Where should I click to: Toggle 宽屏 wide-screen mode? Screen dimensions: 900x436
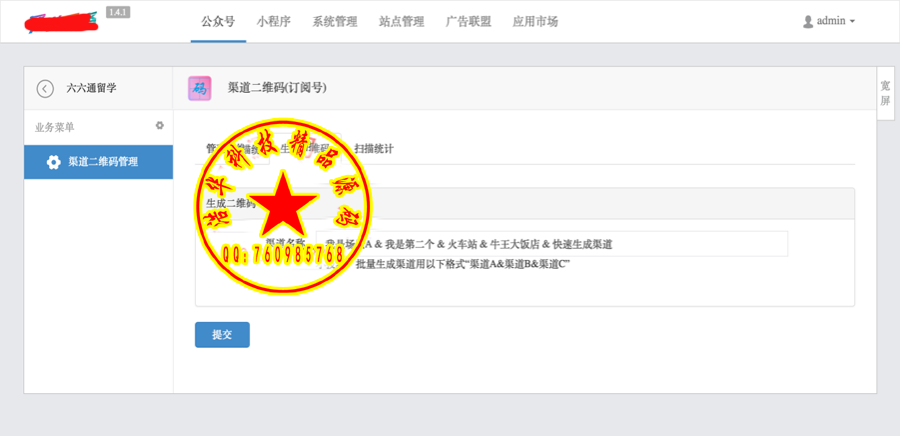click(885, 94)
